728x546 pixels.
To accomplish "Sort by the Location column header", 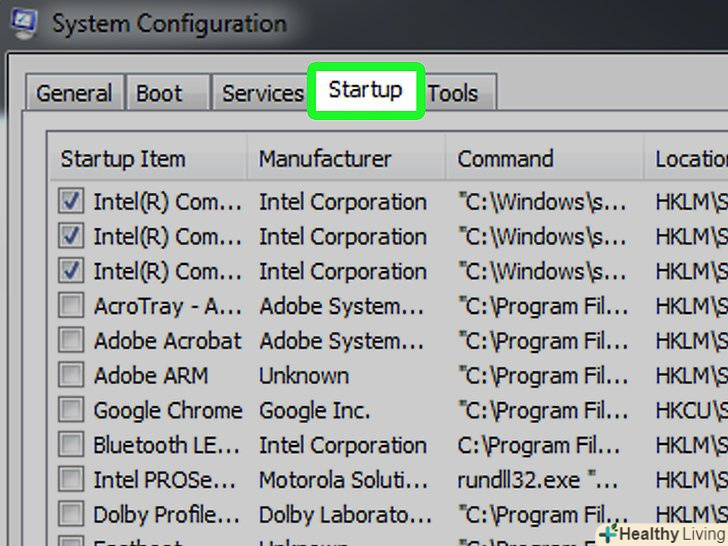I will click(x=690, y=159).
